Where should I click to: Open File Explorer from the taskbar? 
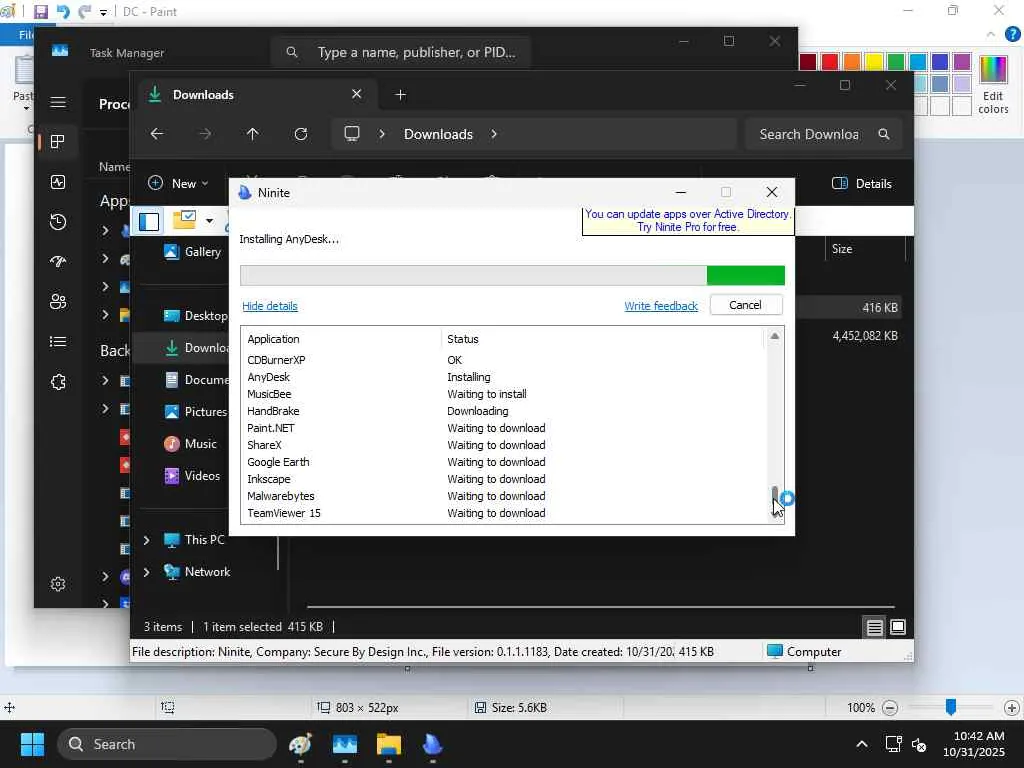pyautogui.click(x=389, y=744)
